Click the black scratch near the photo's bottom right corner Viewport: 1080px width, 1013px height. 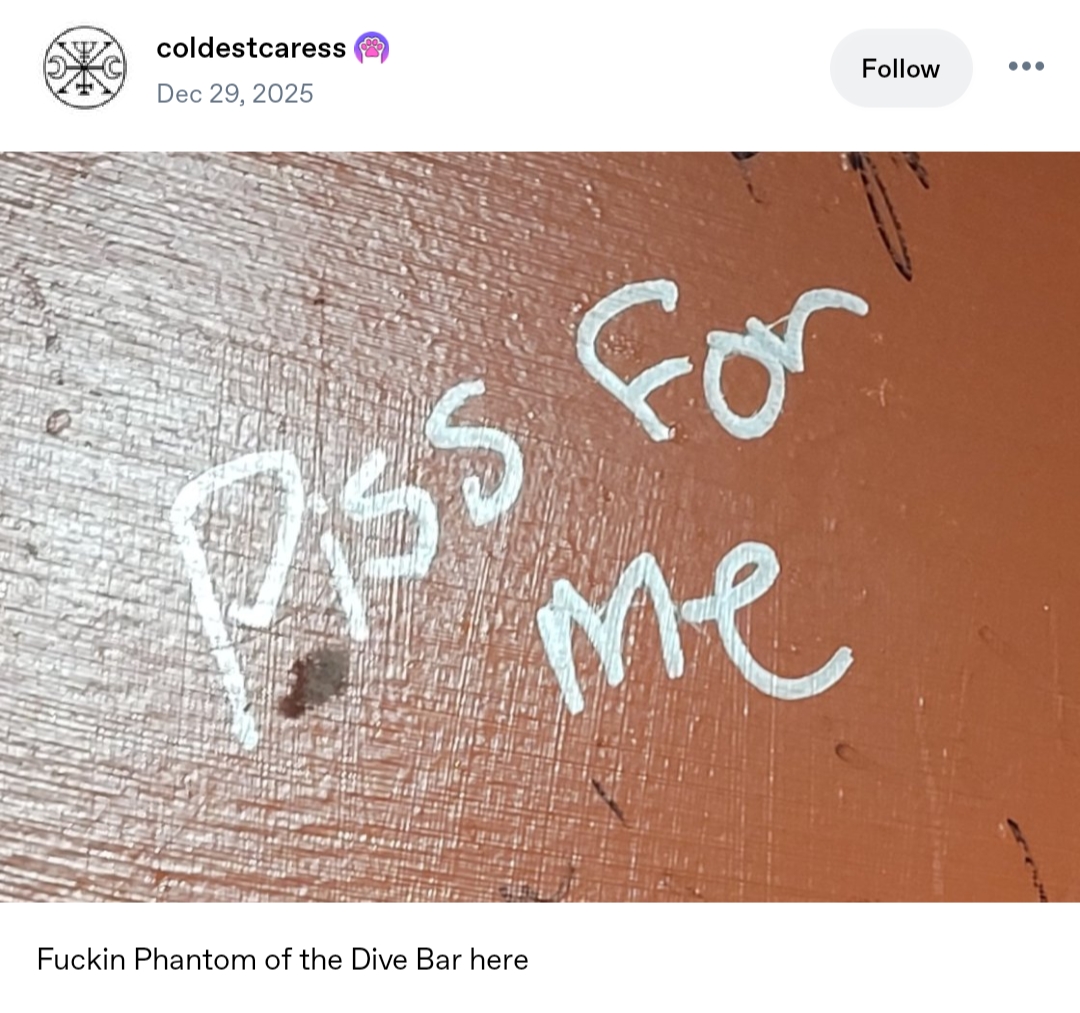click(x=1026, y=859)
